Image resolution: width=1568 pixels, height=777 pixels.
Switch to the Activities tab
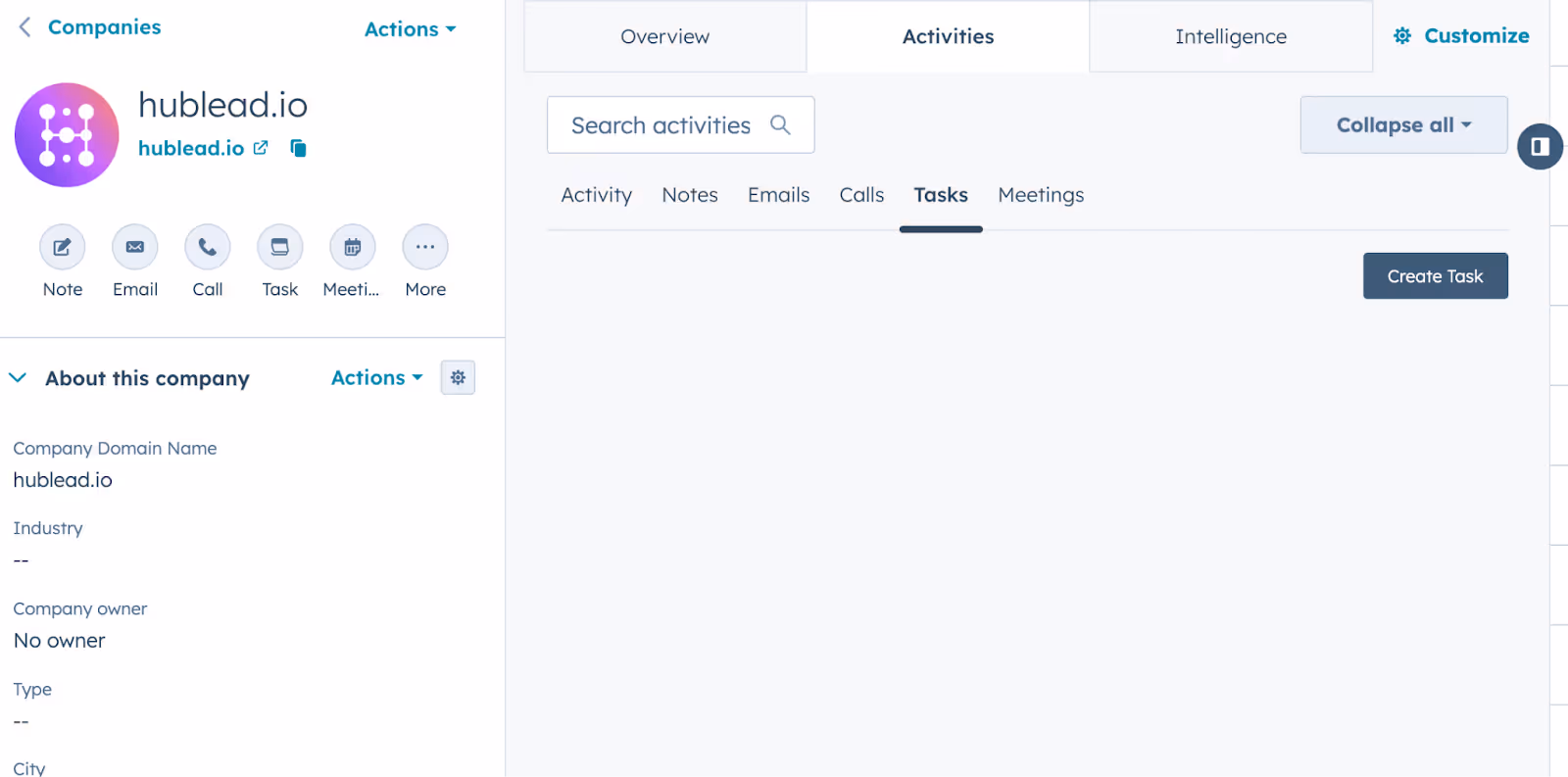click(x=948, y=36)
